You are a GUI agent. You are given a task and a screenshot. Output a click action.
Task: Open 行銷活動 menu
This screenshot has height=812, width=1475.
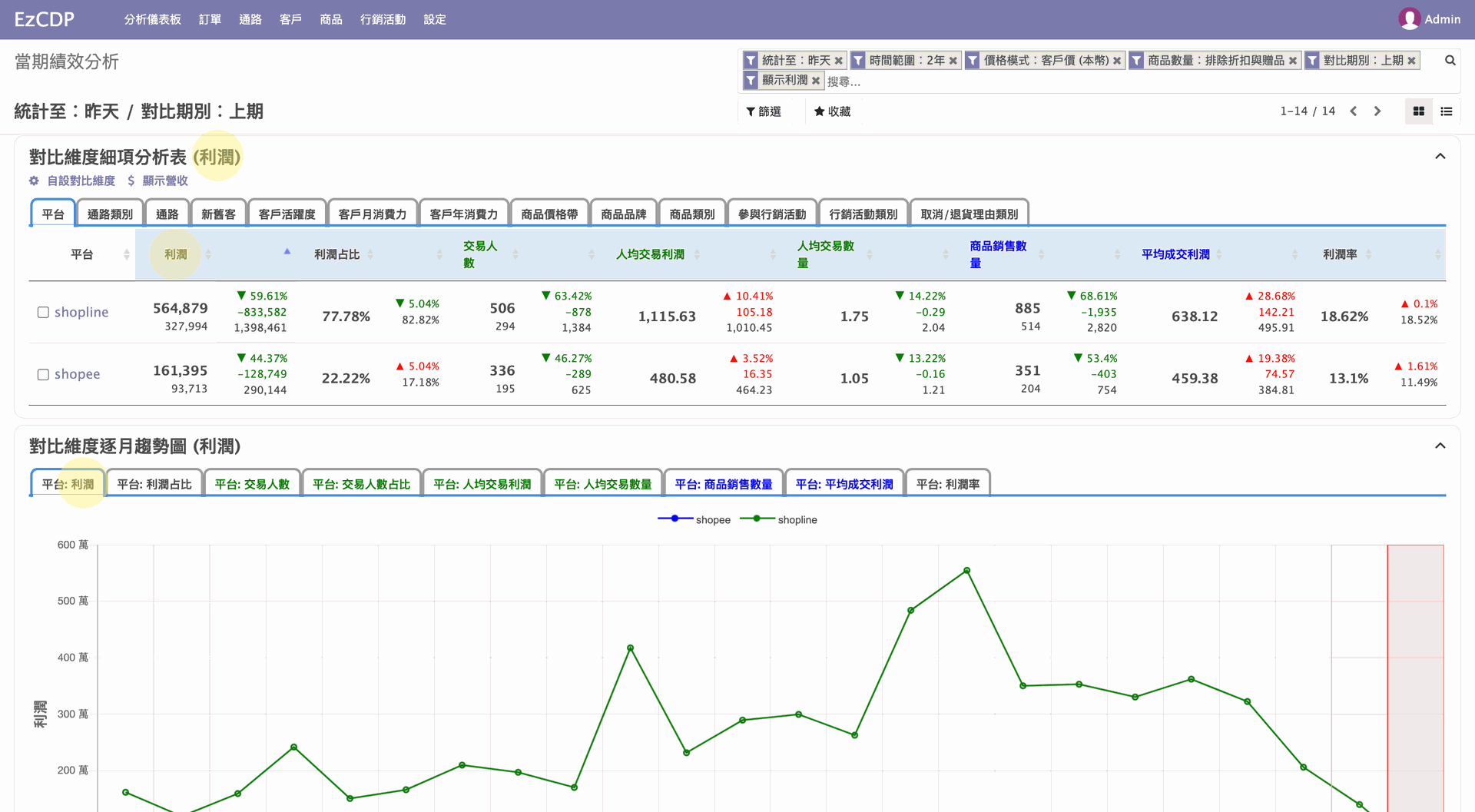click(x=383, y=19)
